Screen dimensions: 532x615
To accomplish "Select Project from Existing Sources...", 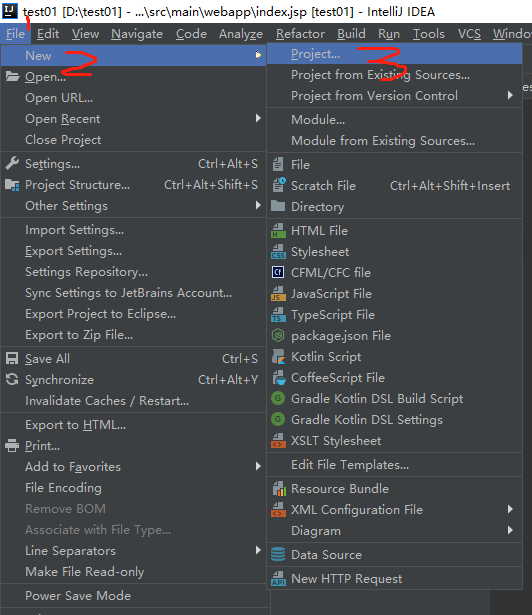I will (x=394, y=75).
